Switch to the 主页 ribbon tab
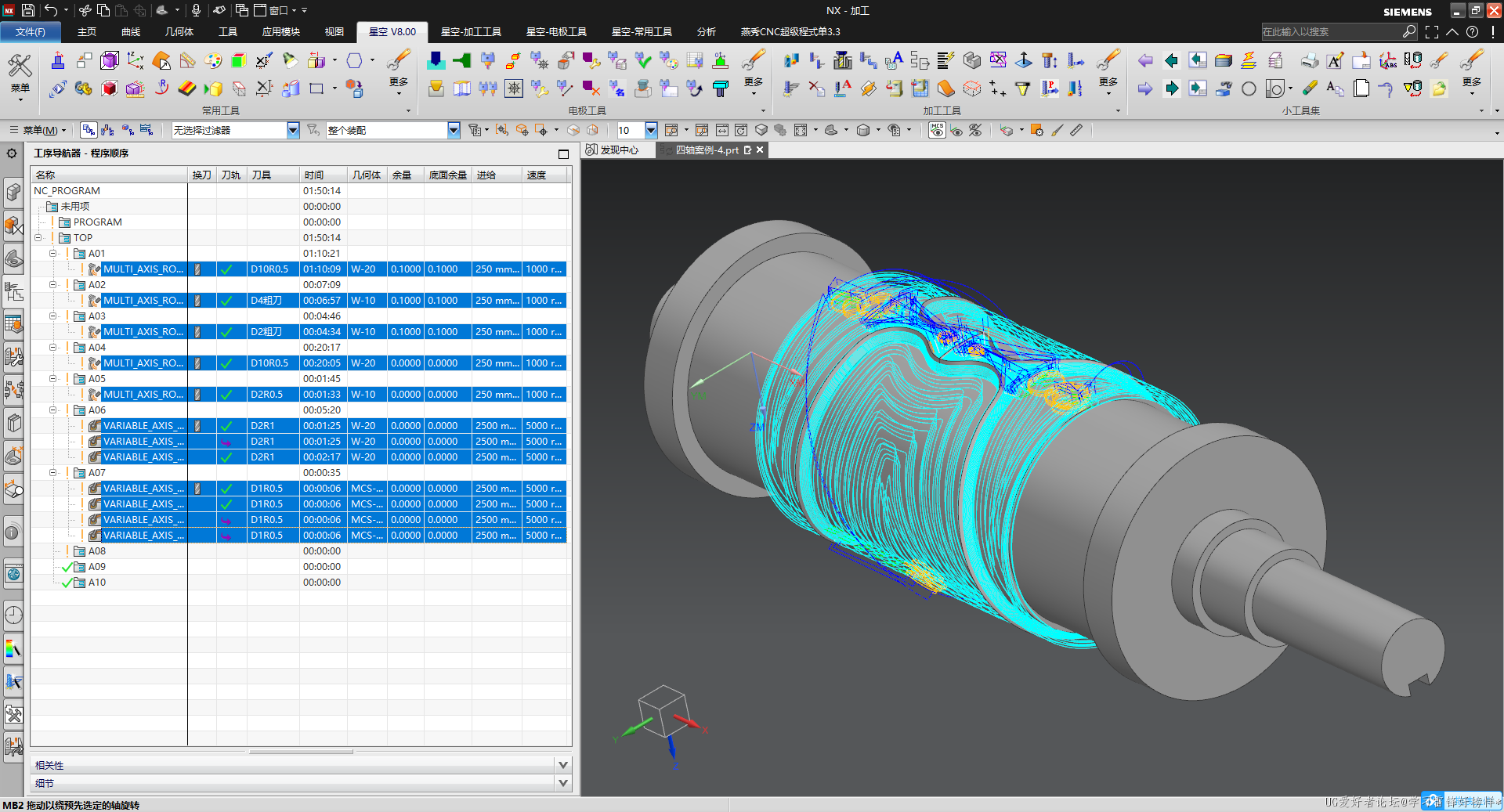The image size is (1504, 812). [87, 31]
